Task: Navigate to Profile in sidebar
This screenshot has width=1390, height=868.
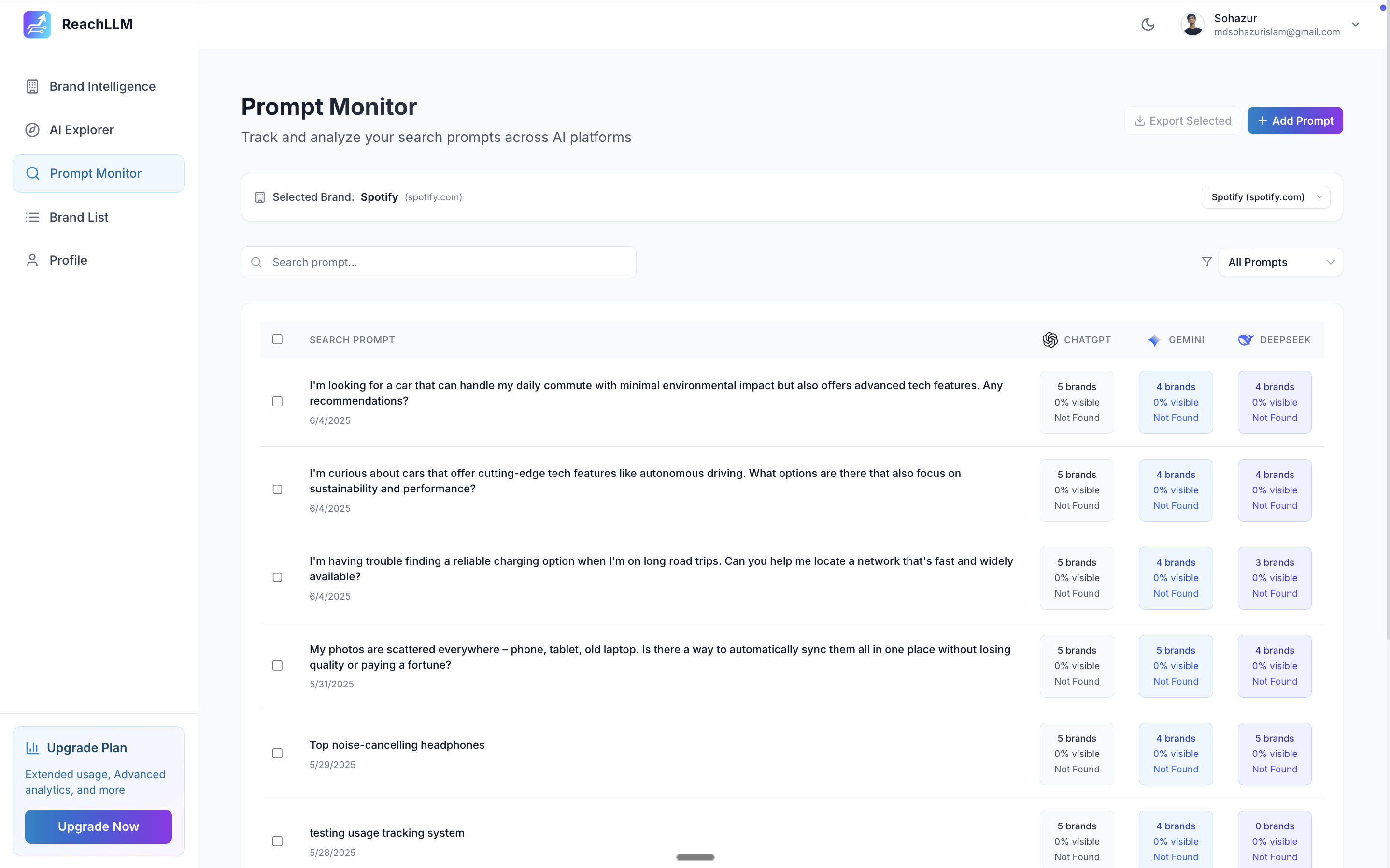Action: (x=99, y=261)
